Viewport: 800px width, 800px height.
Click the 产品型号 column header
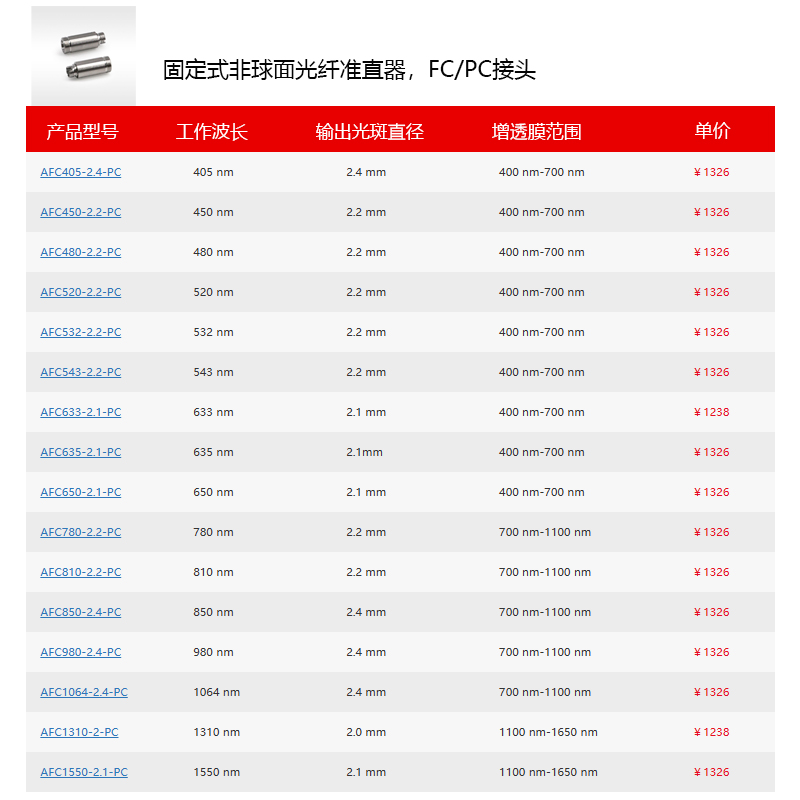click(83, 132)
